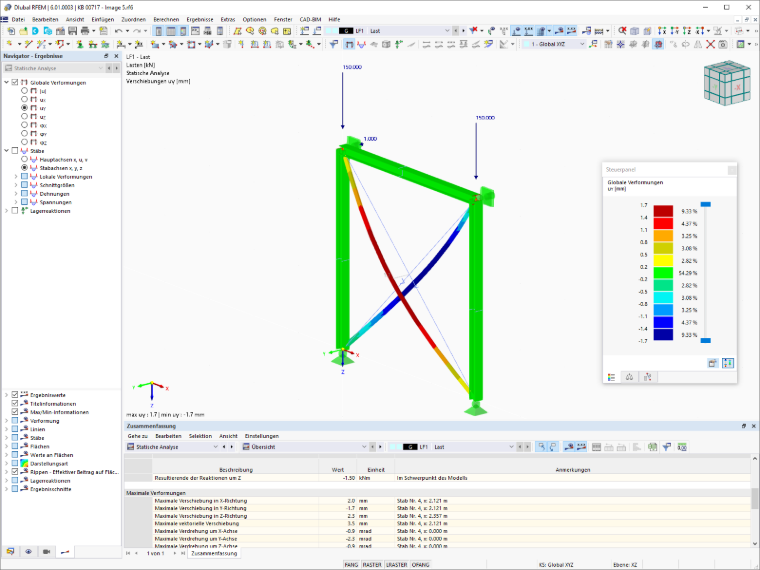
Task: Toggle the RASTER status bar button
Action: 372,565
